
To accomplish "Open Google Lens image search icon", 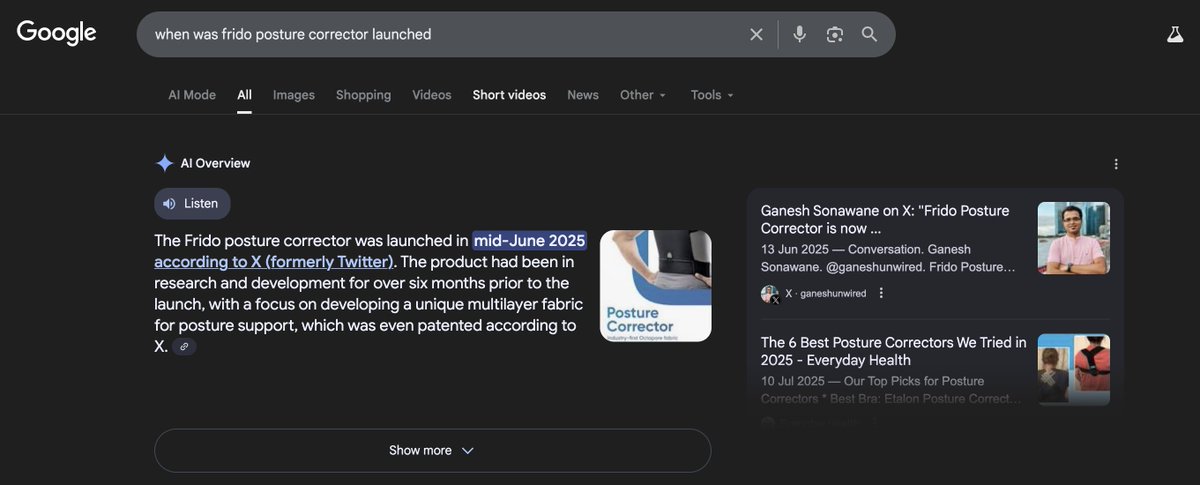I will click(835, 34).
